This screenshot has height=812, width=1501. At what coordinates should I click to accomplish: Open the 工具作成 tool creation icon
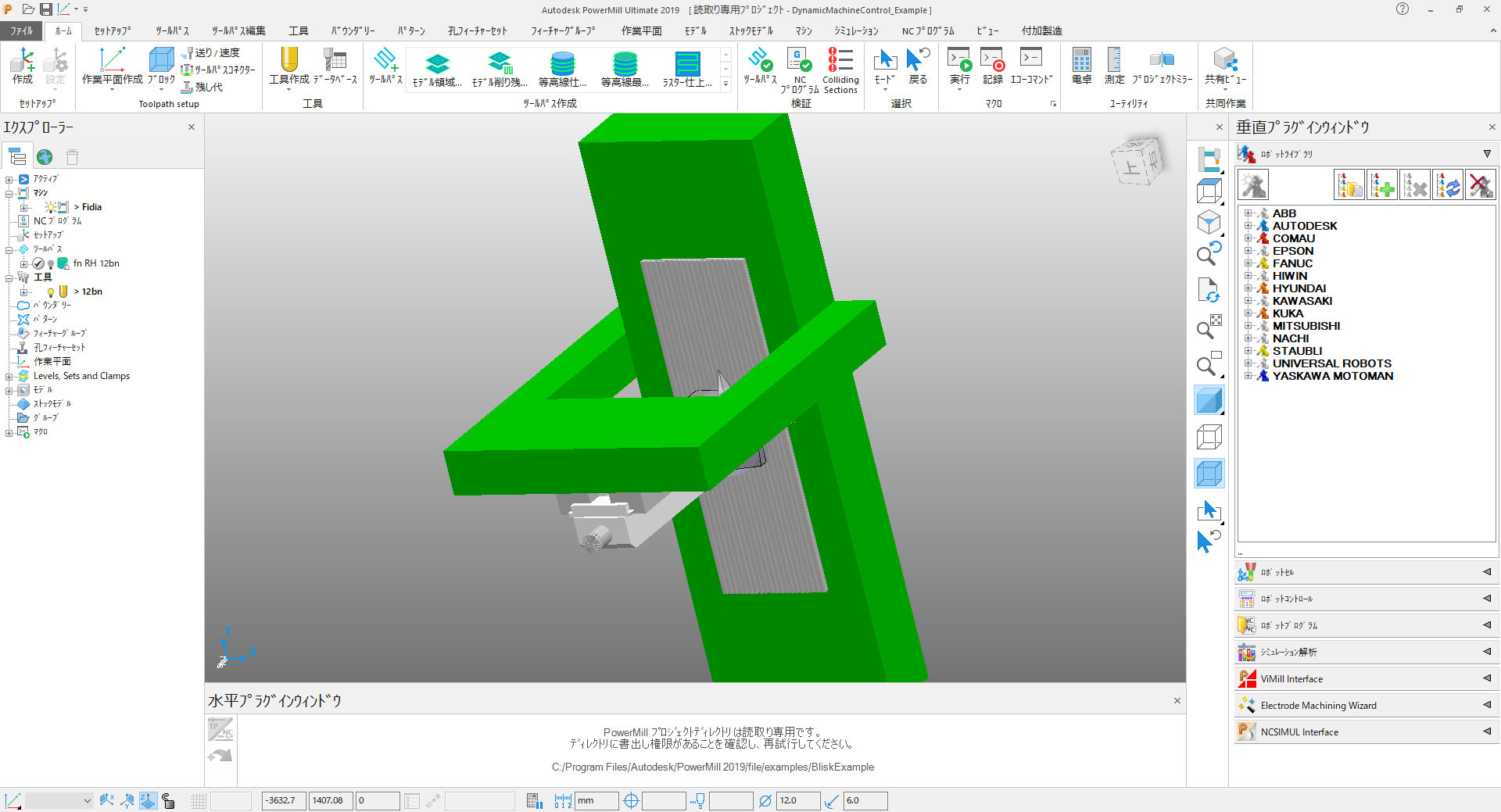289,66
